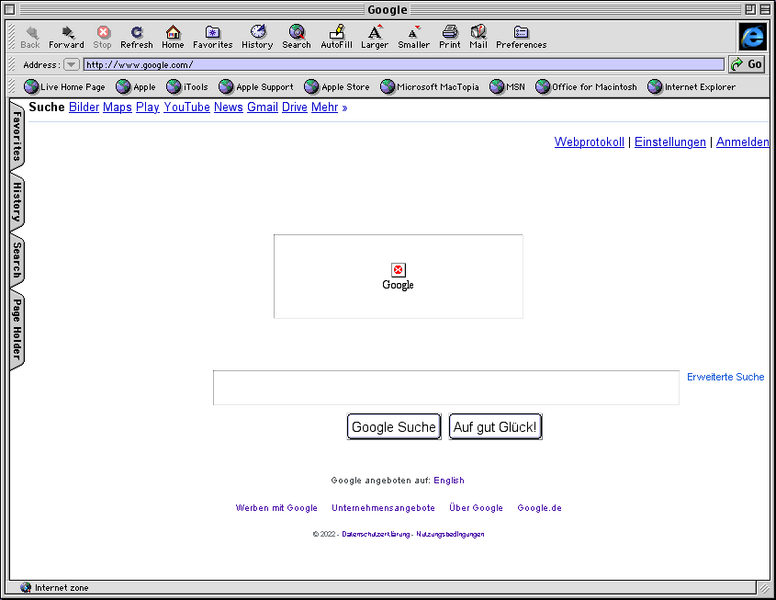Open Office for Macintosh bookmark

586,87
